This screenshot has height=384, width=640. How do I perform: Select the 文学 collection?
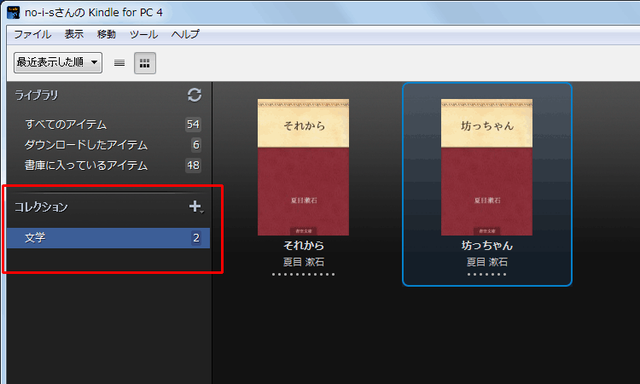108,238
